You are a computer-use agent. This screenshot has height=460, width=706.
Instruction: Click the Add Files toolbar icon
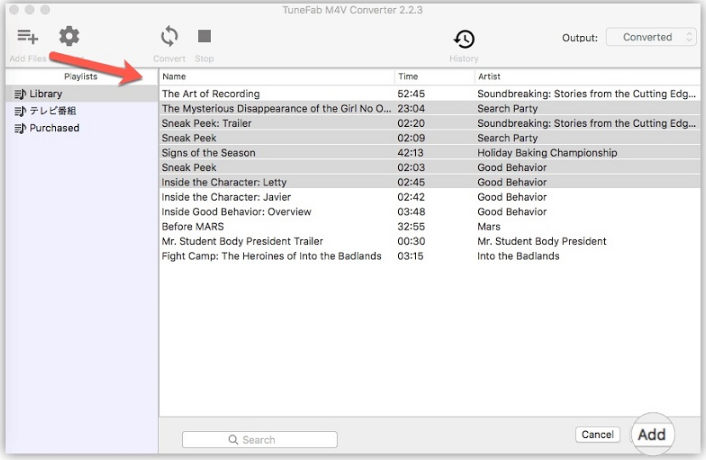pos(27,36)
